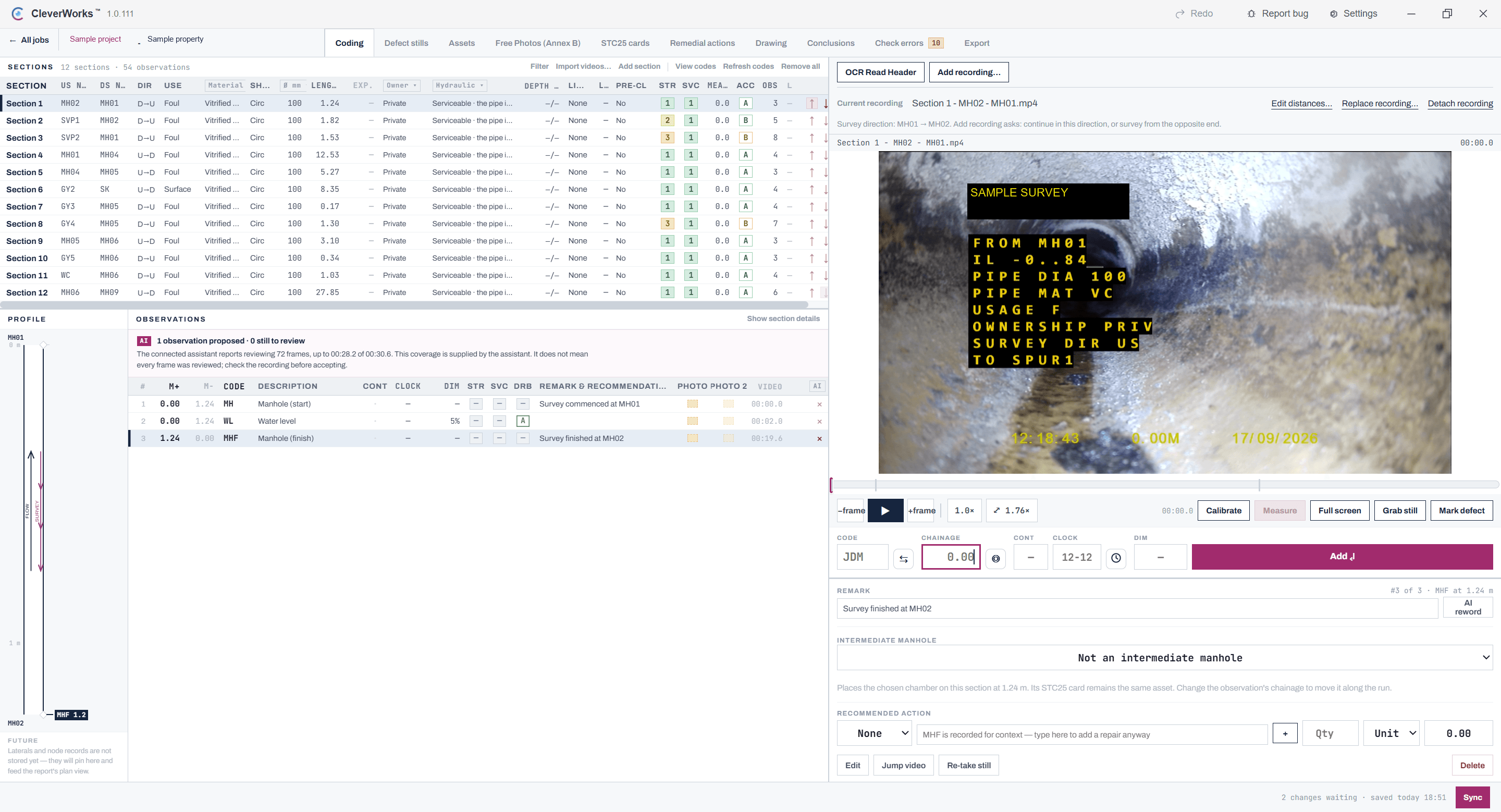This screenshot has height=812, width=1501.
Task: Click the Sync button
Action: [1472, 797]
